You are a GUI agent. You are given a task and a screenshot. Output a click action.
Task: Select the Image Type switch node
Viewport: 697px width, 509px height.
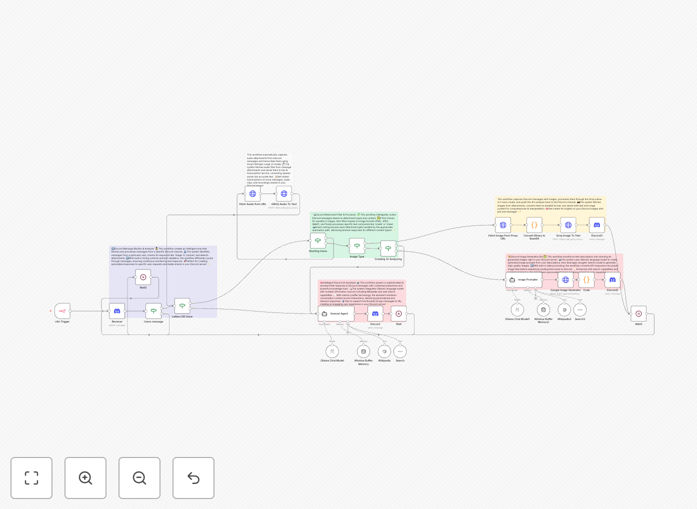tap(357, 246)
